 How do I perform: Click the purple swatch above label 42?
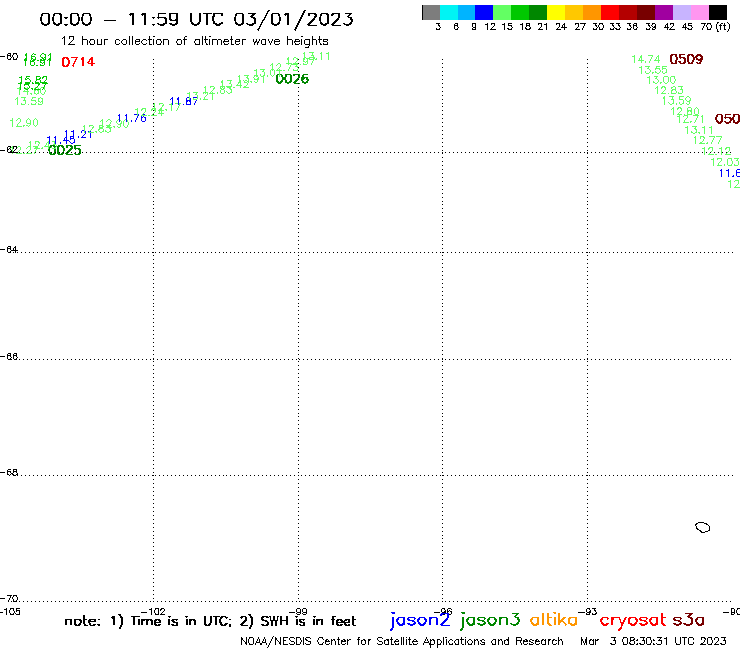tap(664, 12)
